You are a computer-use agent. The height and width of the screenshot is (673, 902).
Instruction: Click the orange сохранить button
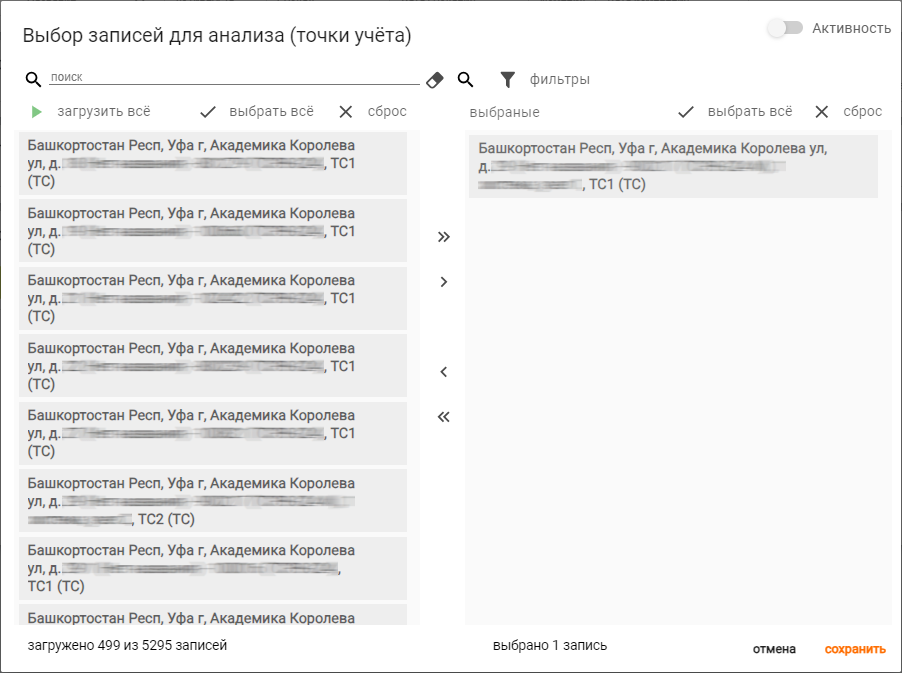click(x=855, y=649)
